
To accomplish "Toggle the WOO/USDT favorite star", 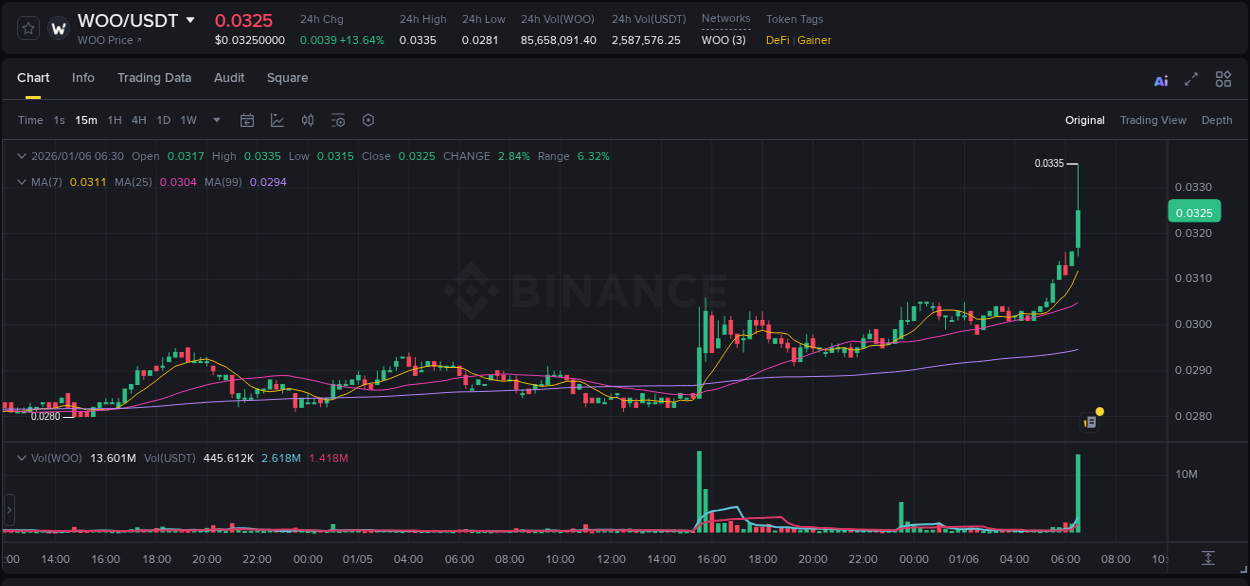I will click(27, 28).
